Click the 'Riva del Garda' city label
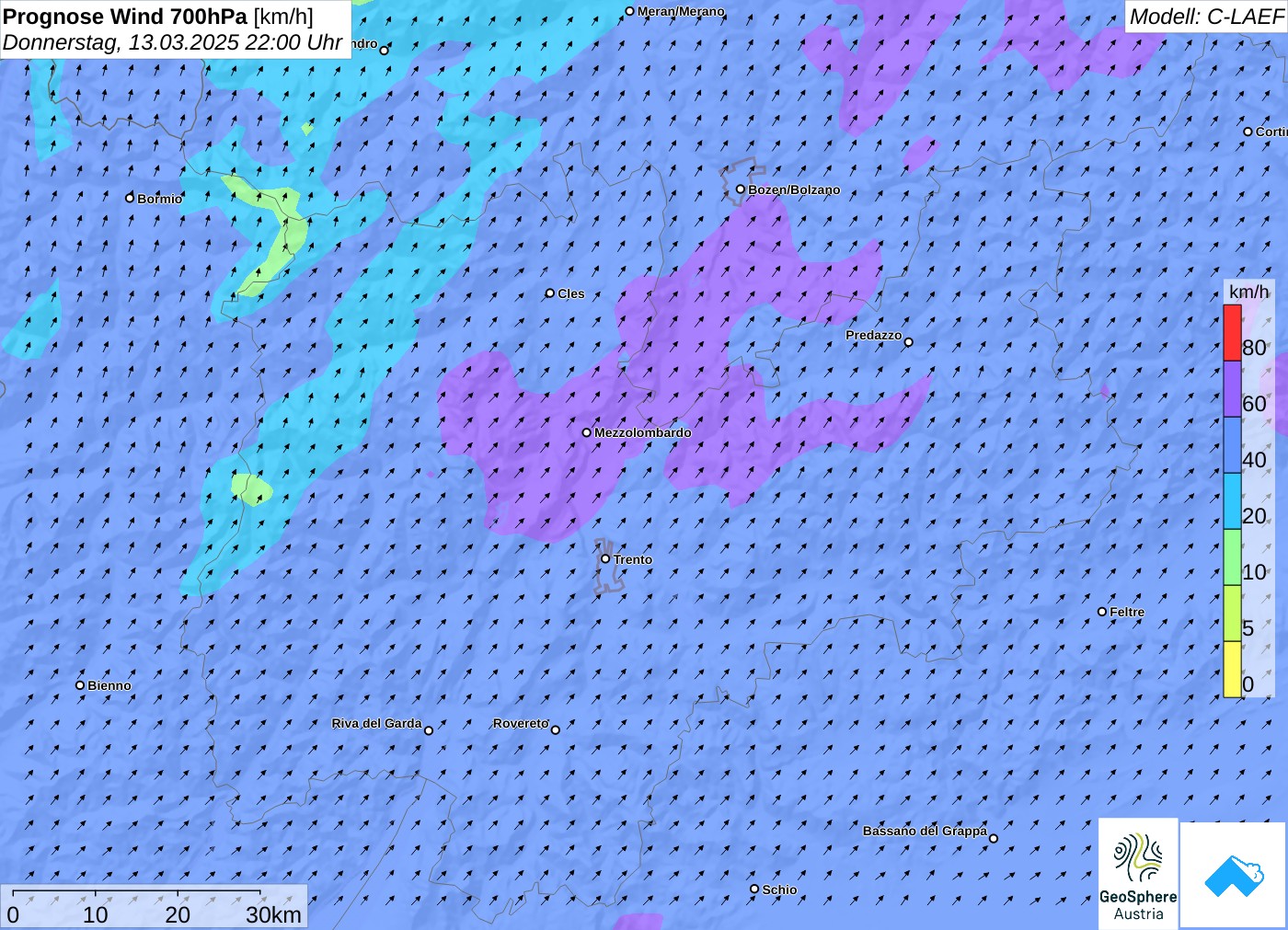1288x930 pixels. click(x=376, y=723)
